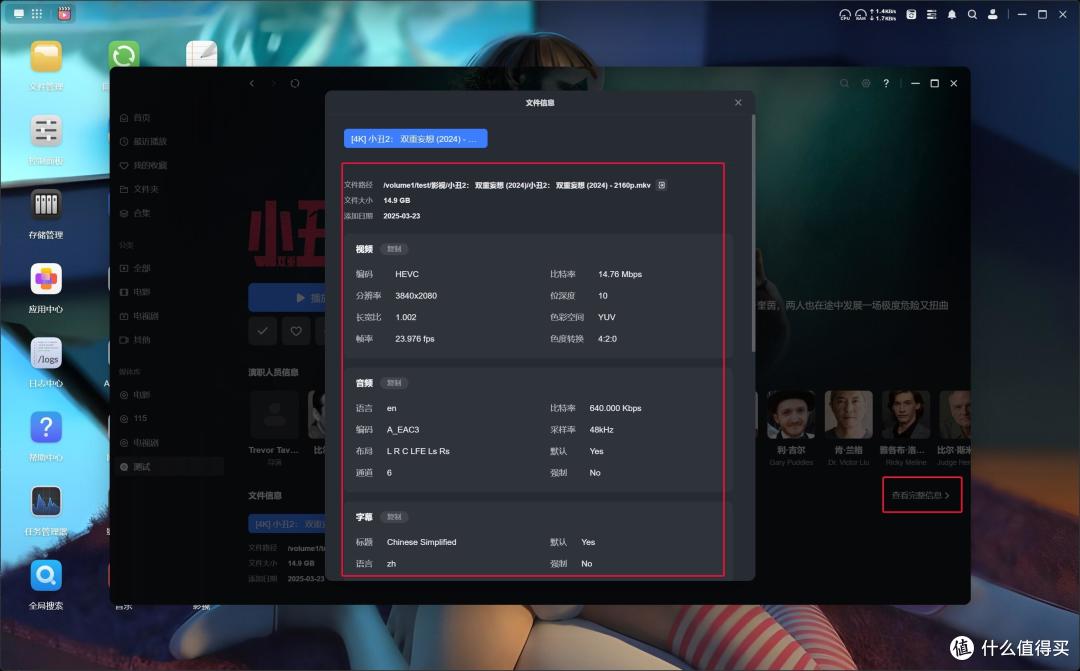Screen dimensions: 1080x671
Task: Click the 640.000 Kbps value
Action: point(615,409)
